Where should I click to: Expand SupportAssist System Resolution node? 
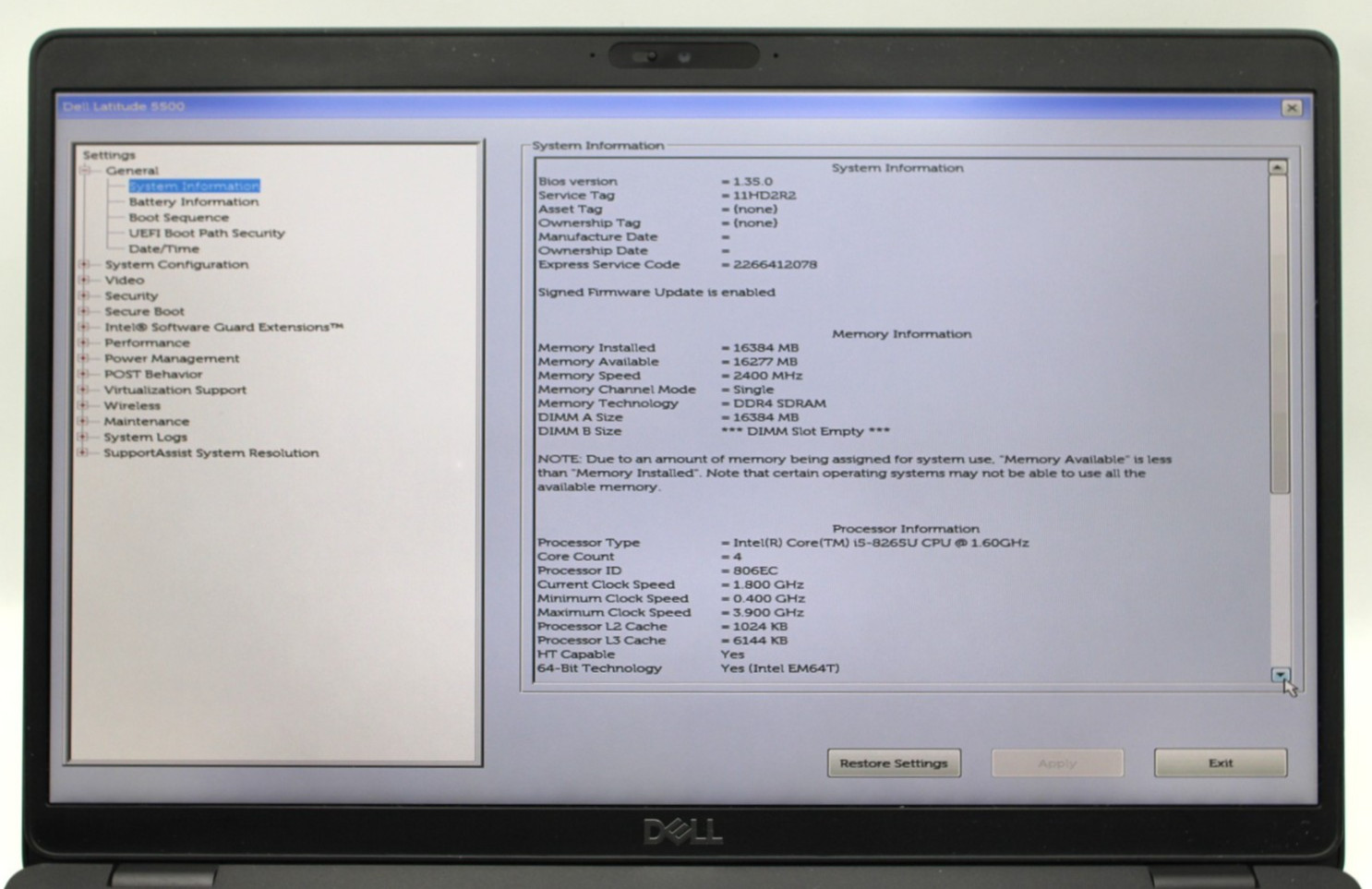tap(84, 453)
